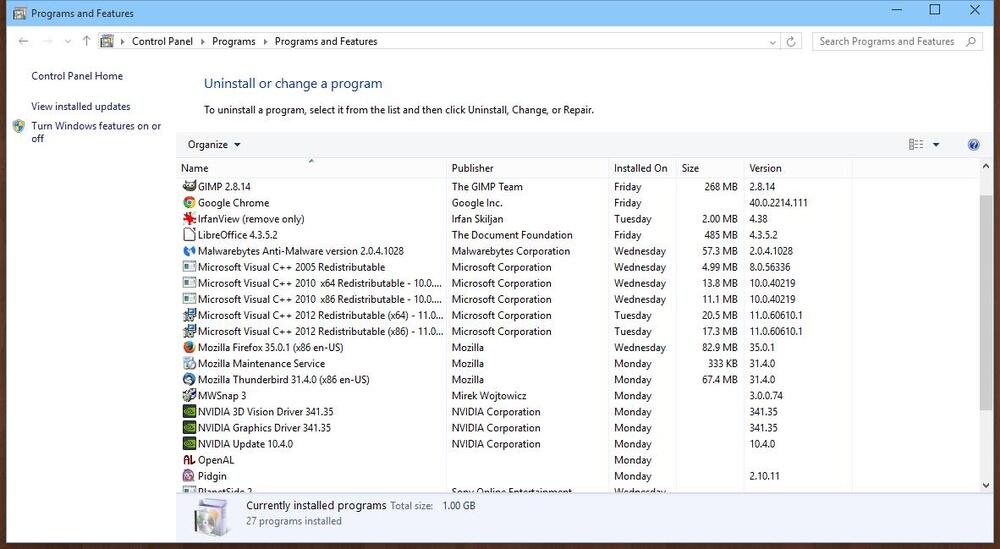Click the Mozilla Firefox 35.0.1 icon
The width and height of the screenshot is (1000, 549).
coord(189,348)
